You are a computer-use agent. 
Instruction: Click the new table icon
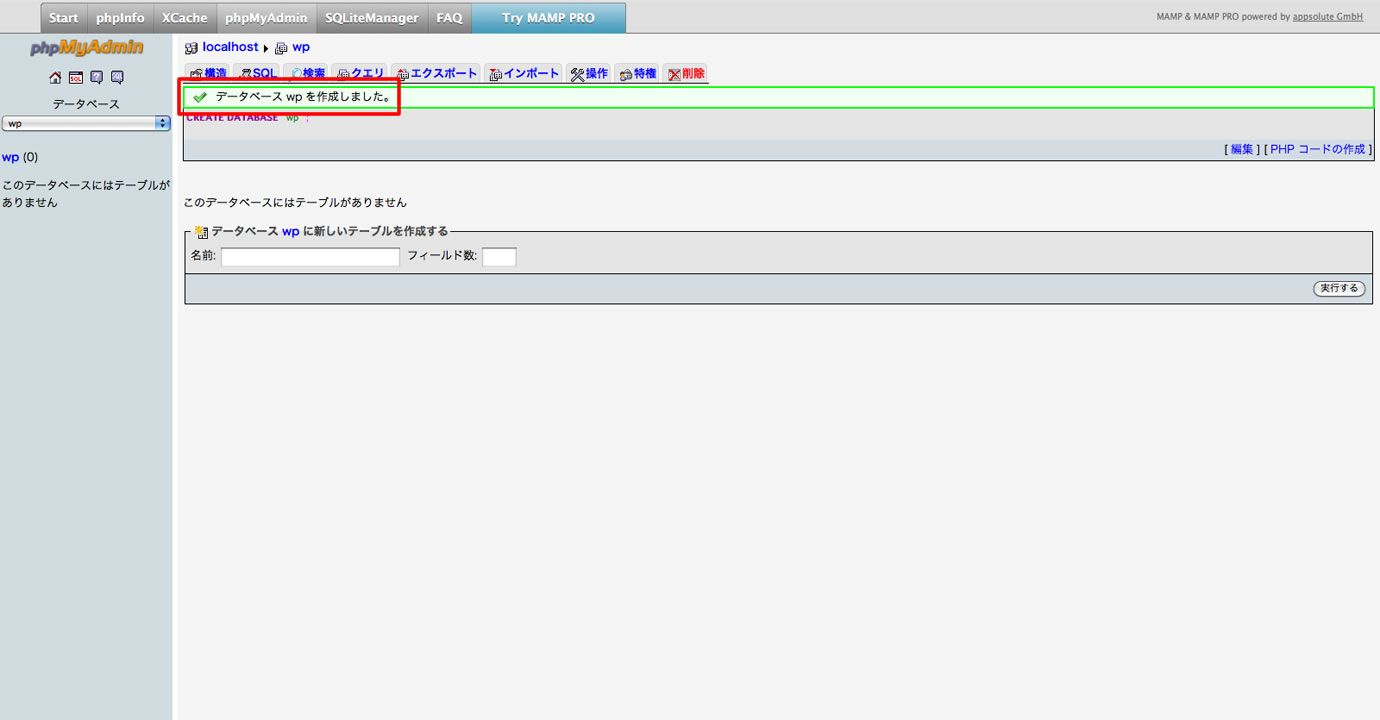click(x=201, y=232)
